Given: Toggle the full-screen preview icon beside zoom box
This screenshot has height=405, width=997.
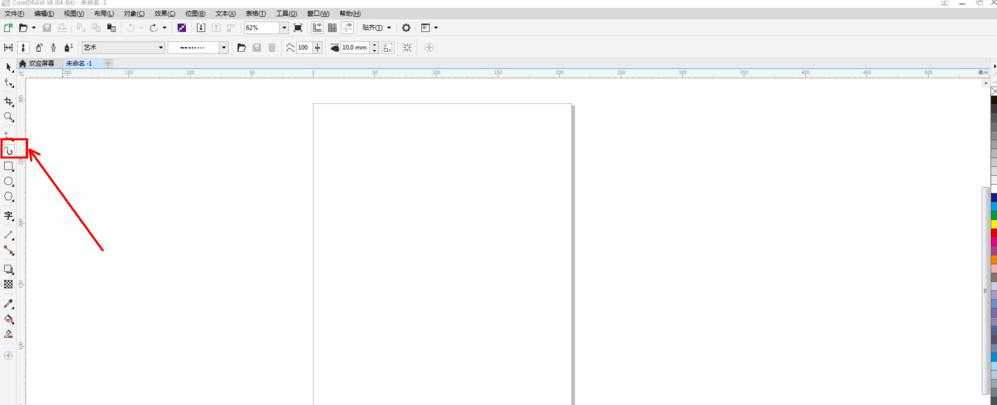Looking at the screenshot, I should 298,28.
